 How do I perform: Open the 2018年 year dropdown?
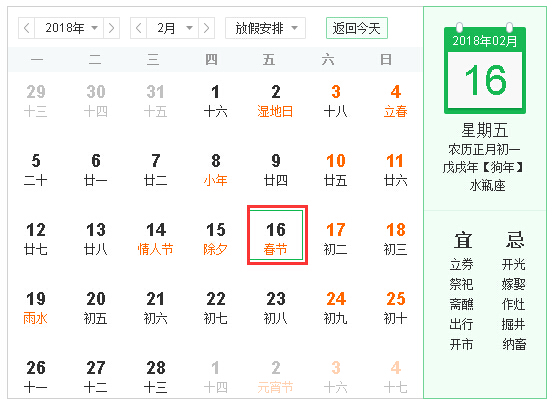coord(69,28)
